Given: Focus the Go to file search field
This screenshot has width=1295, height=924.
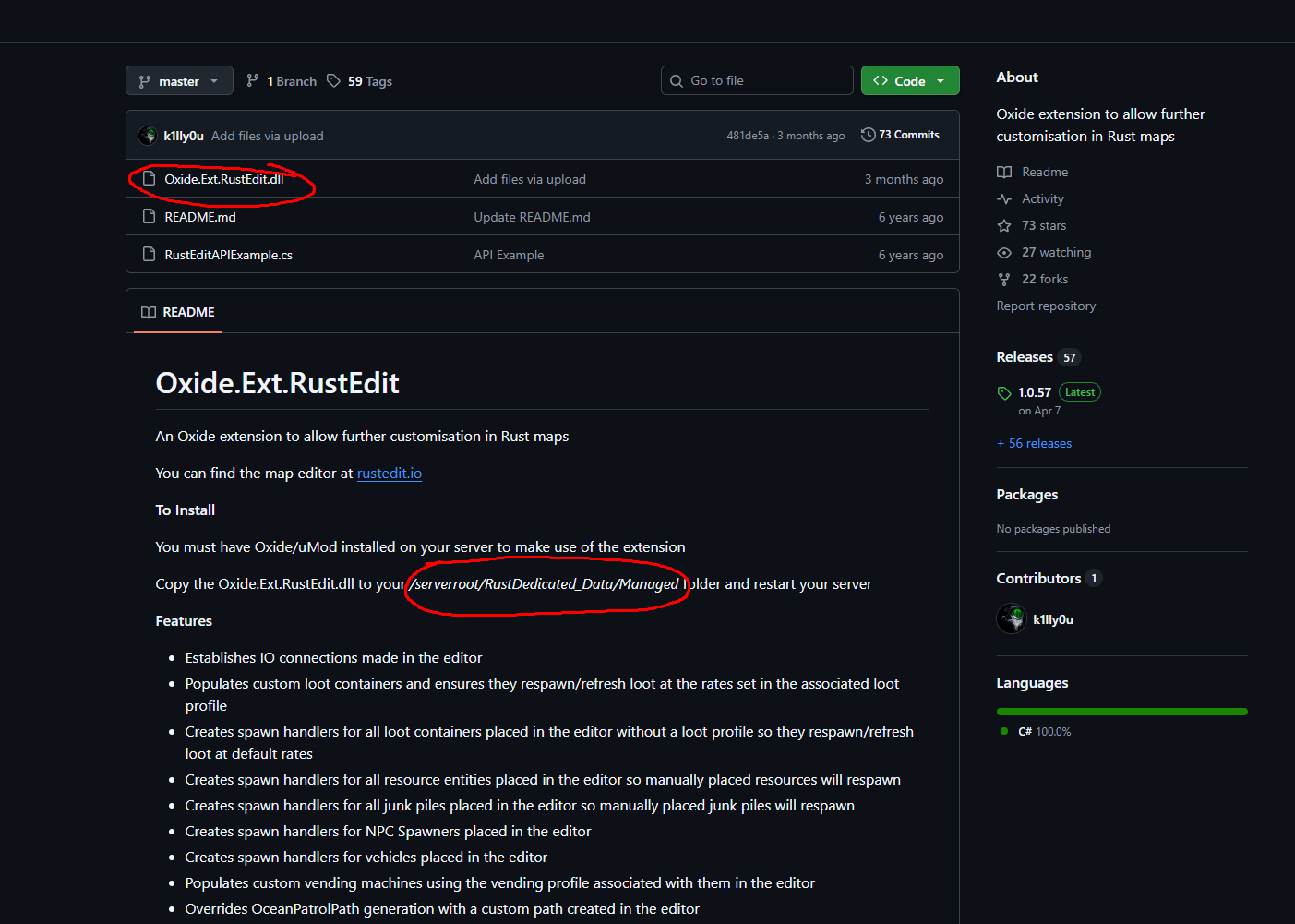Looking at the screenshot, I should 757,80.
